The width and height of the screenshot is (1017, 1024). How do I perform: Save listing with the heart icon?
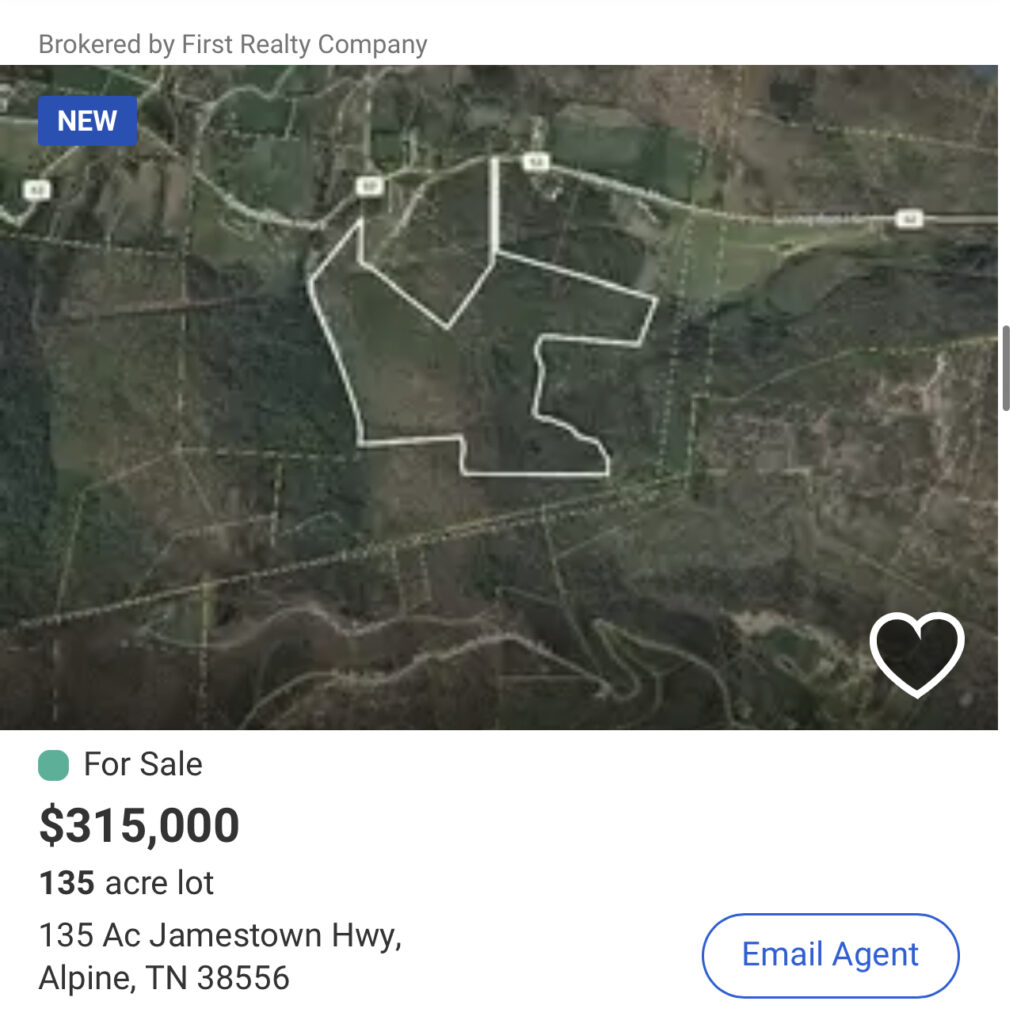[x=916, y=653]
